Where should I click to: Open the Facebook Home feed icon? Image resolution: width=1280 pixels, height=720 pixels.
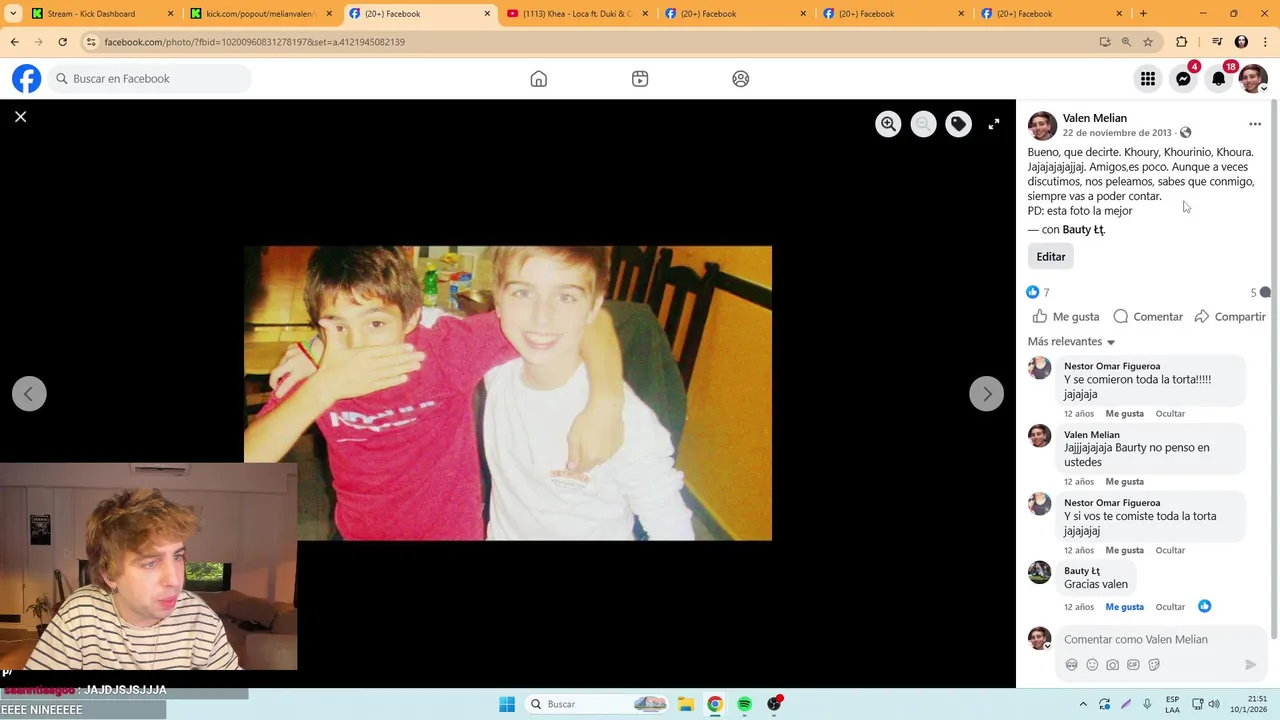point(539,79)
